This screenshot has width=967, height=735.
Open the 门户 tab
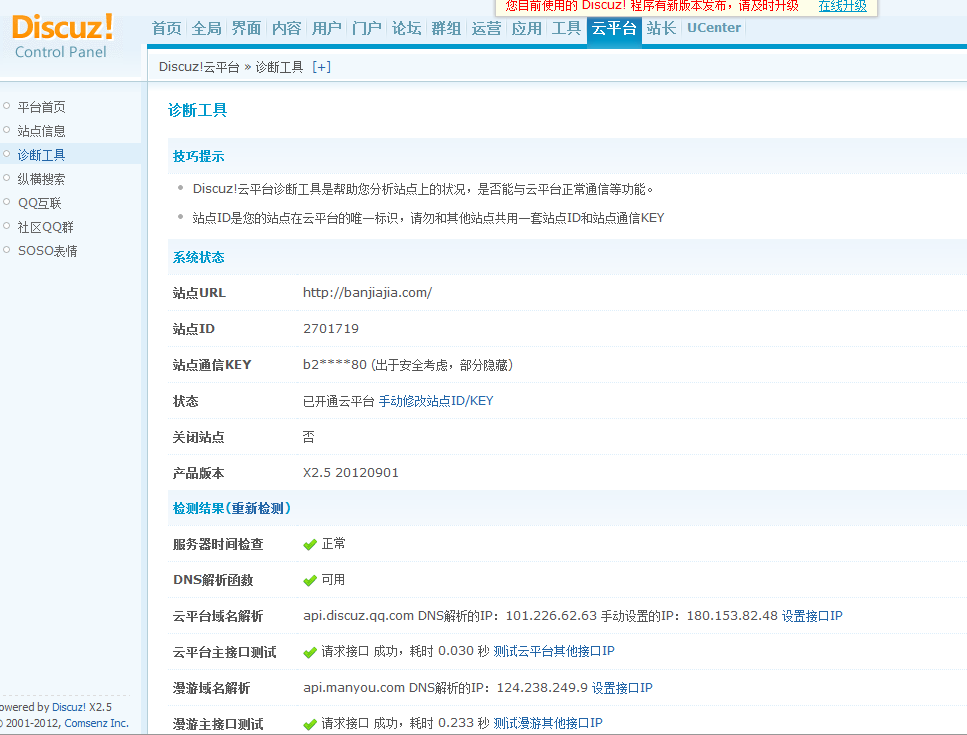point(367,28)
